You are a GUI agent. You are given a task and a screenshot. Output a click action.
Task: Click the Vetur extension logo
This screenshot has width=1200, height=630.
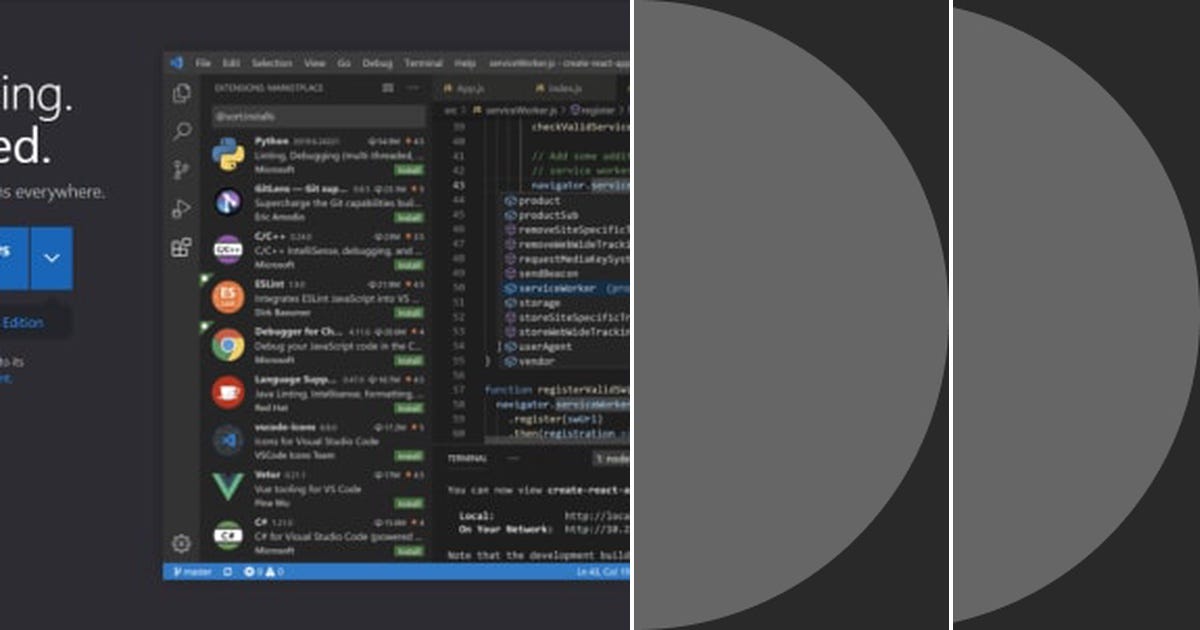click(x=228, y=487)
